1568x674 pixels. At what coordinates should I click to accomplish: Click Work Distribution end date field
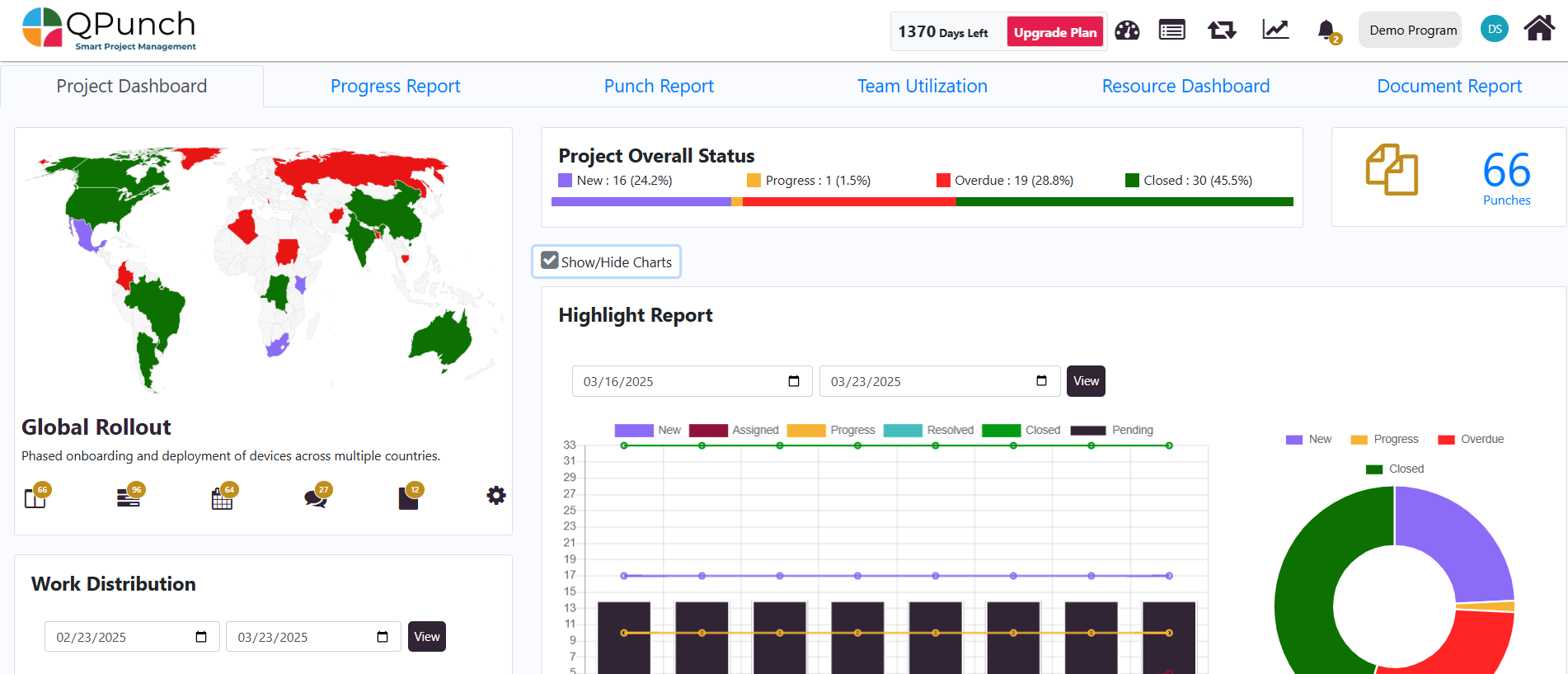coord(313,637)
